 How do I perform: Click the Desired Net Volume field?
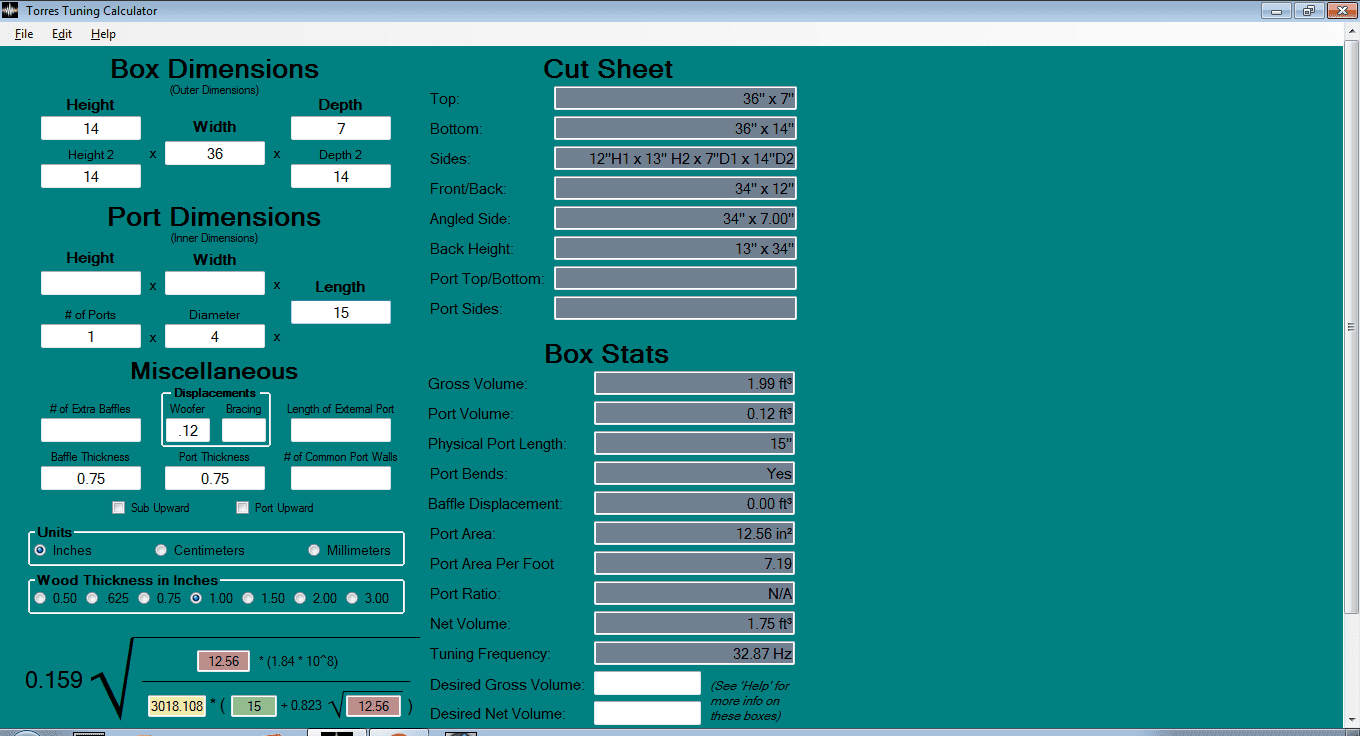tap(647, 713)
